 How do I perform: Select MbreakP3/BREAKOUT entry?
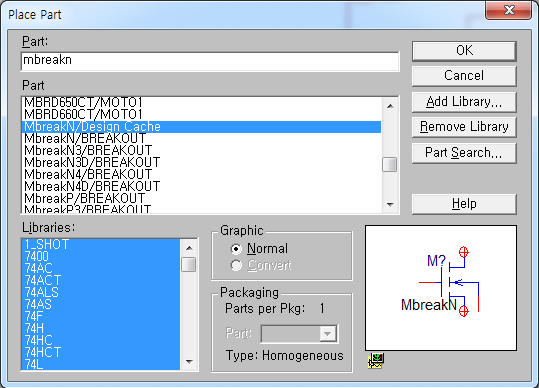pos(202,209)
